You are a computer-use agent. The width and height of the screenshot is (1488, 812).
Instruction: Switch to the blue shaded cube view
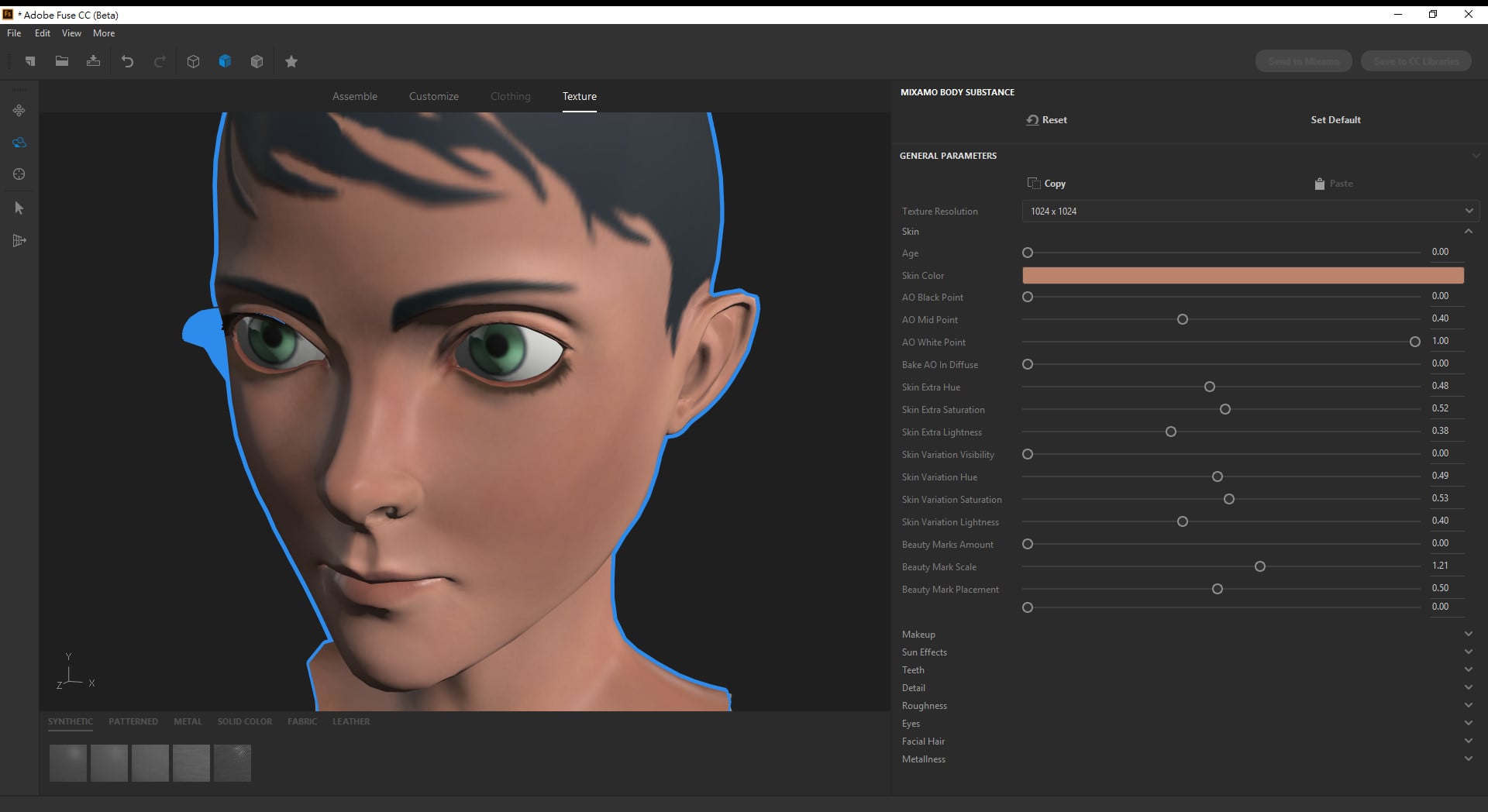pyautogui.click(x=225, y=61)
